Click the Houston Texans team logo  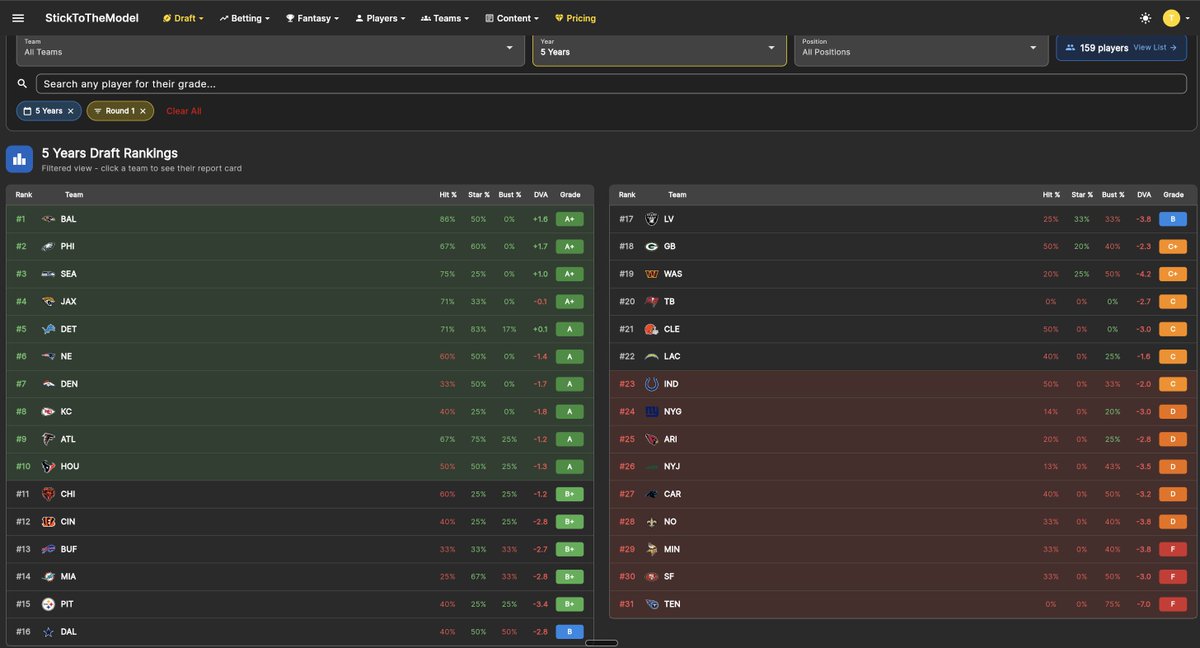(48, 466)
